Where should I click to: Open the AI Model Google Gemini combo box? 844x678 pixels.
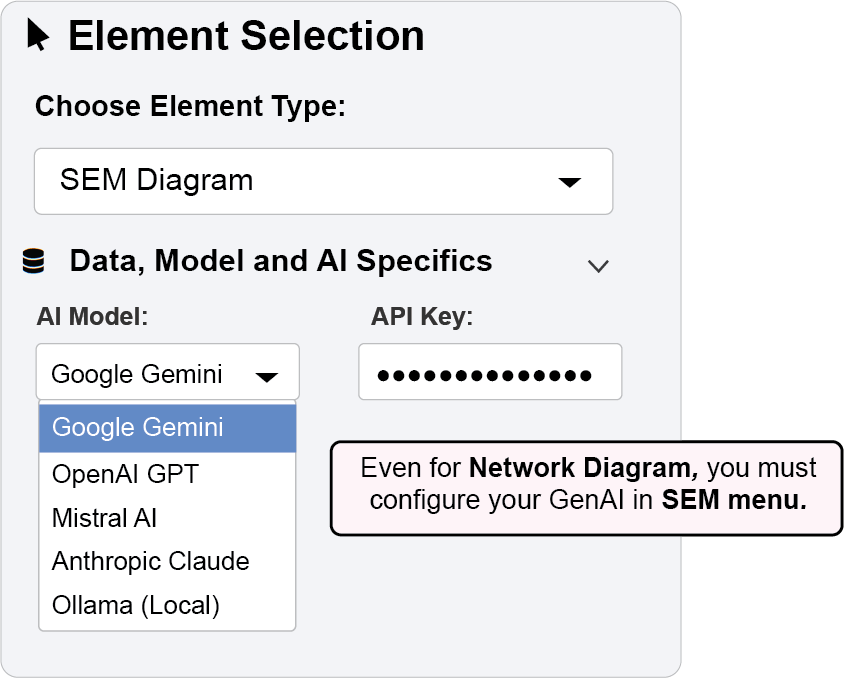[x=167, y=374]
